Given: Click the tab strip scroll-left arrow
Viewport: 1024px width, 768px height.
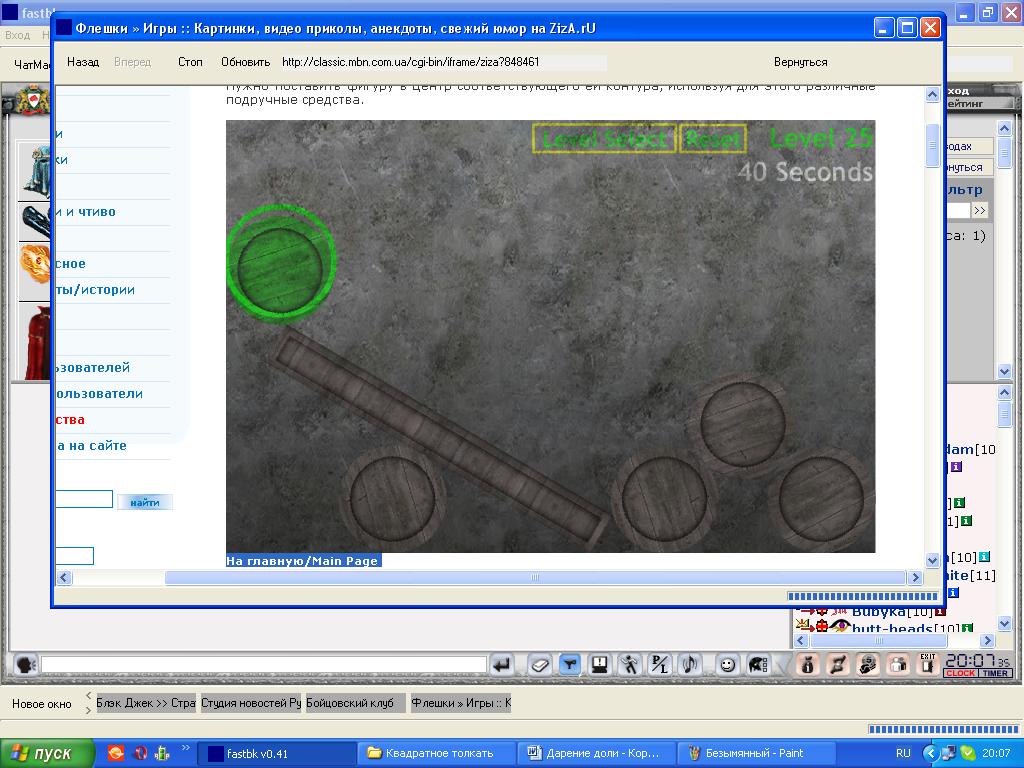Looking at the screenshot, I should pyautogui.click(x=88, y=696).
